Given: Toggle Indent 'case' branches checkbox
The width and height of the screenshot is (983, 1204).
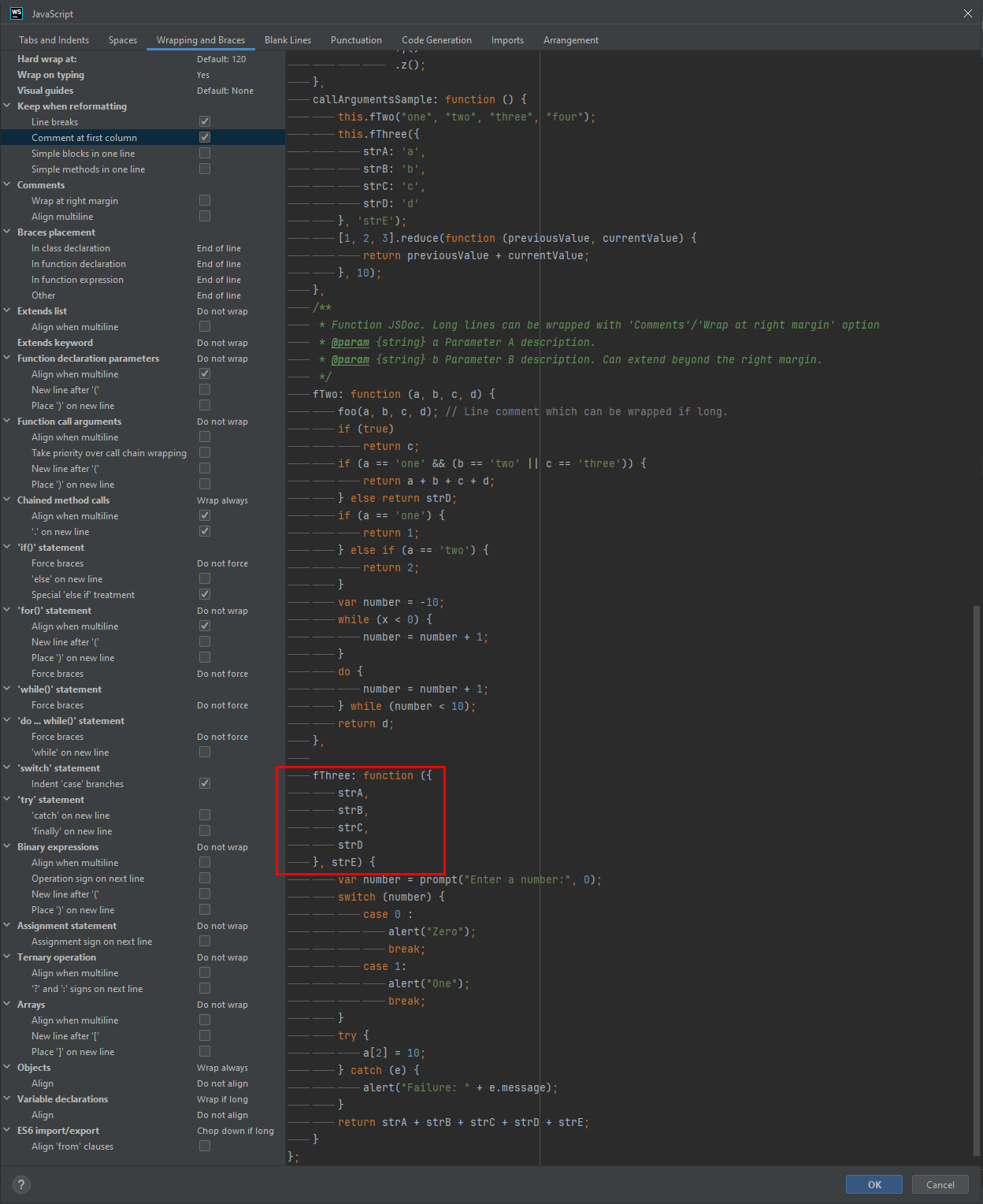Looking at the screenshot, I should [205, 783].
